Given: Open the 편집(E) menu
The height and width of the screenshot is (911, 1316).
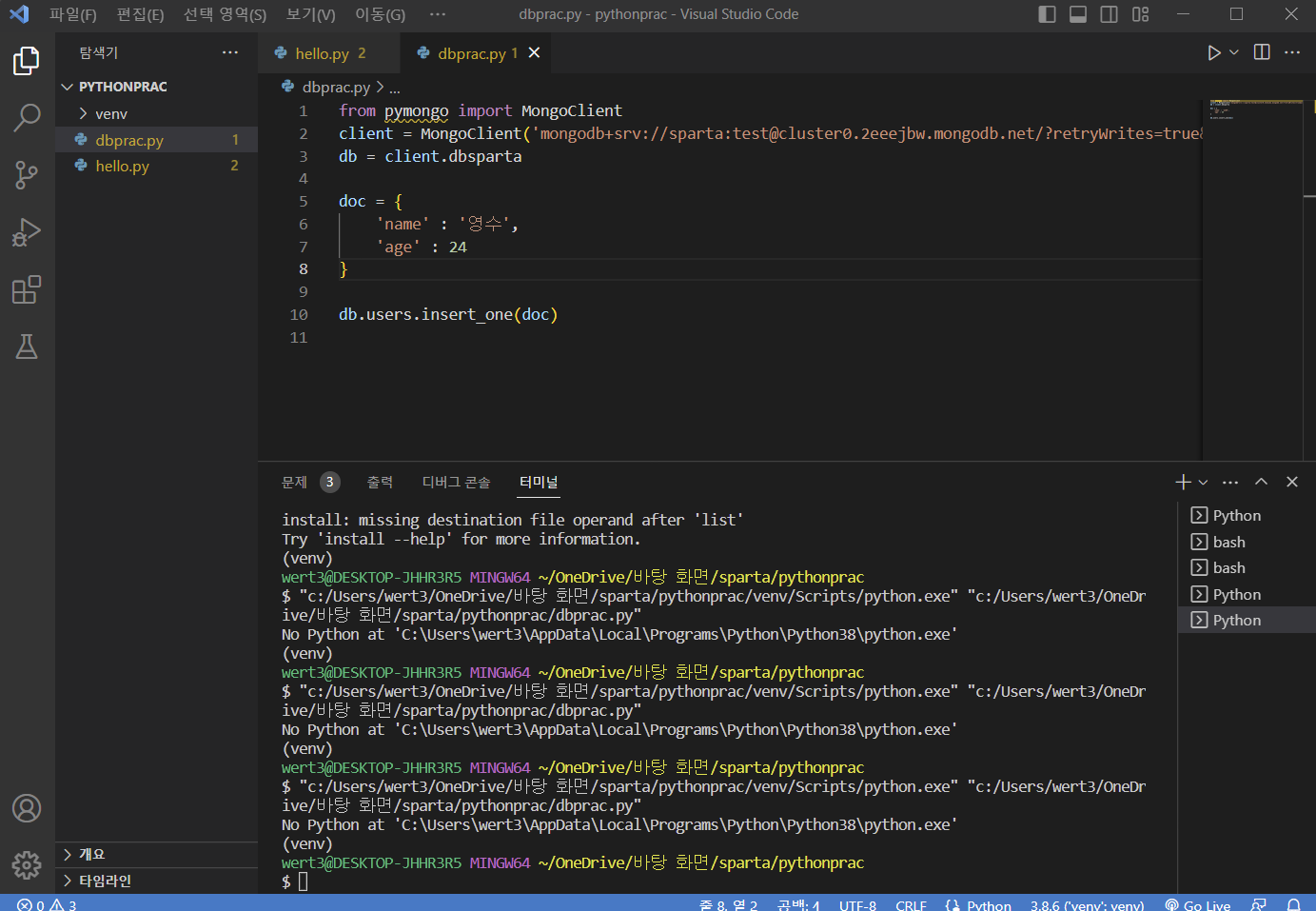Looking at the screenshot, I should (x=140, y=14).
